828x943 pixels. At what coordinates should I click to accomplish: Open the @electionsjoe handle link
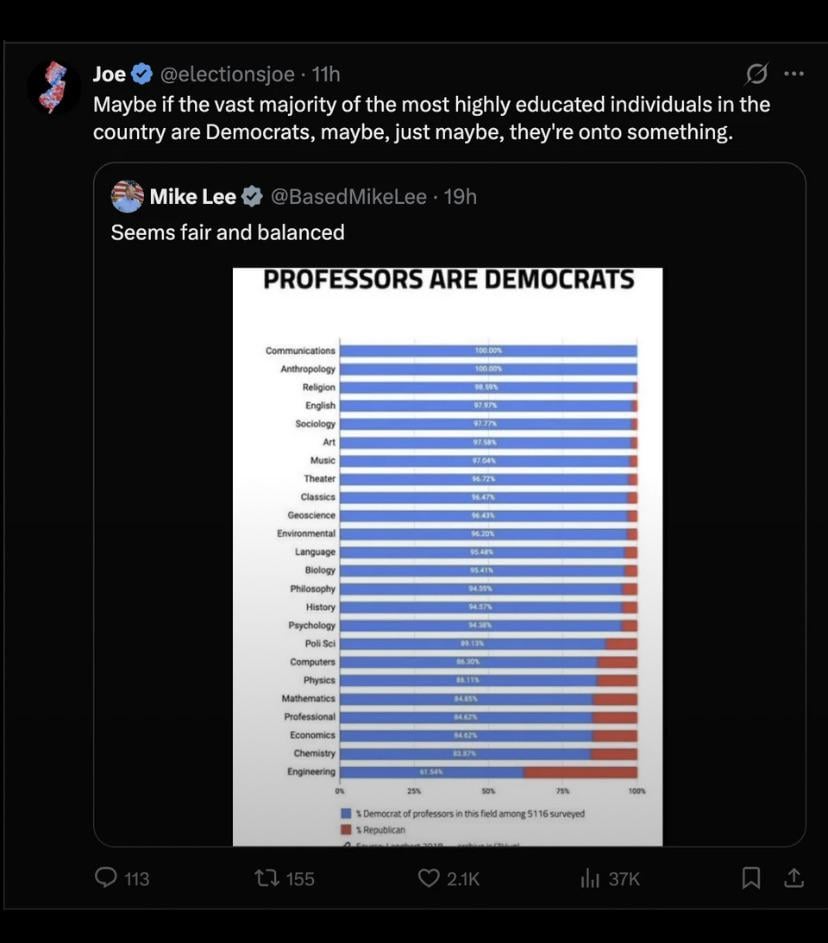pyautogui.click(x=228, y=74)
